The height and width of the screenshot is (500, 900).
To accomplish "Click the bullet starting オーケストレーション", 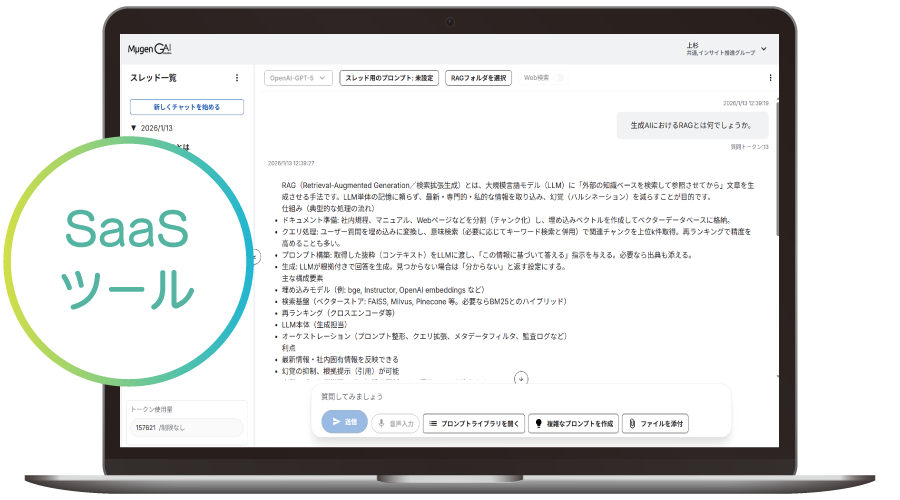I will coord(424,336).
